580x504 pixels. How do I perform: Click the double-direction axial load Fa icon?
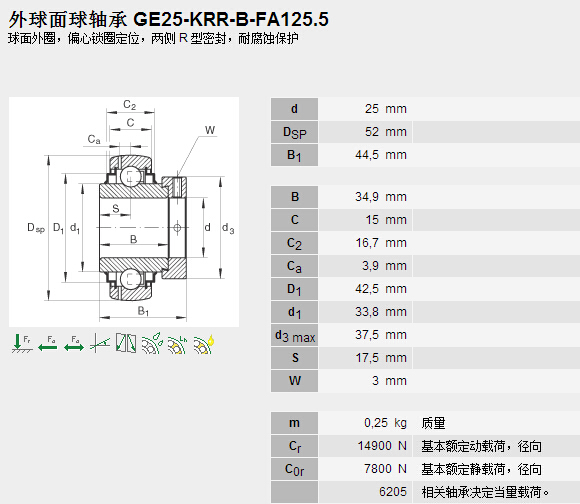pos(74,344)
